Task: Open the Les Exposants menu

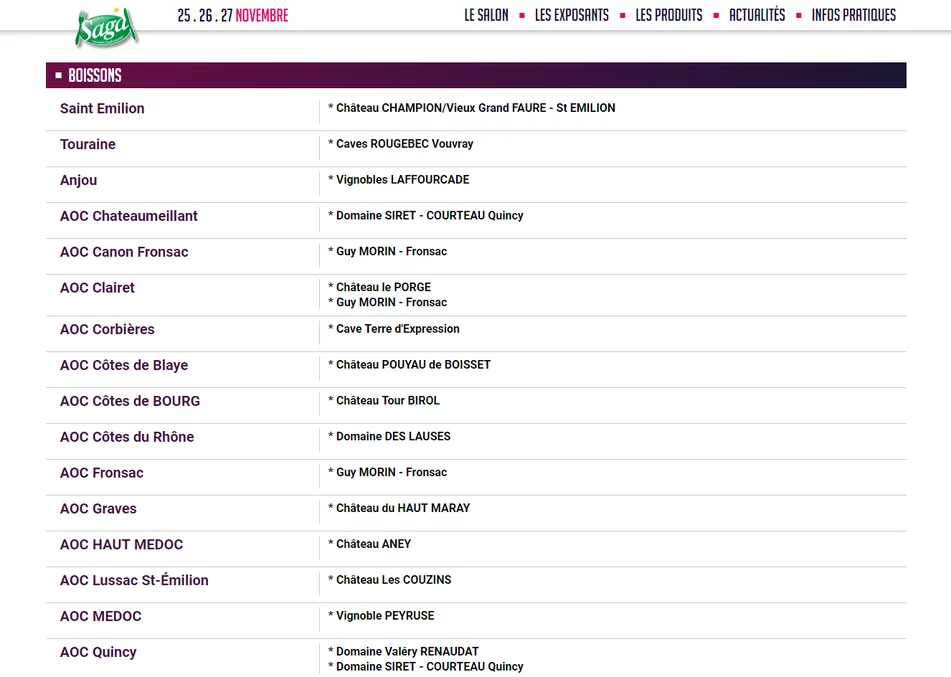Action: point(571,15)
